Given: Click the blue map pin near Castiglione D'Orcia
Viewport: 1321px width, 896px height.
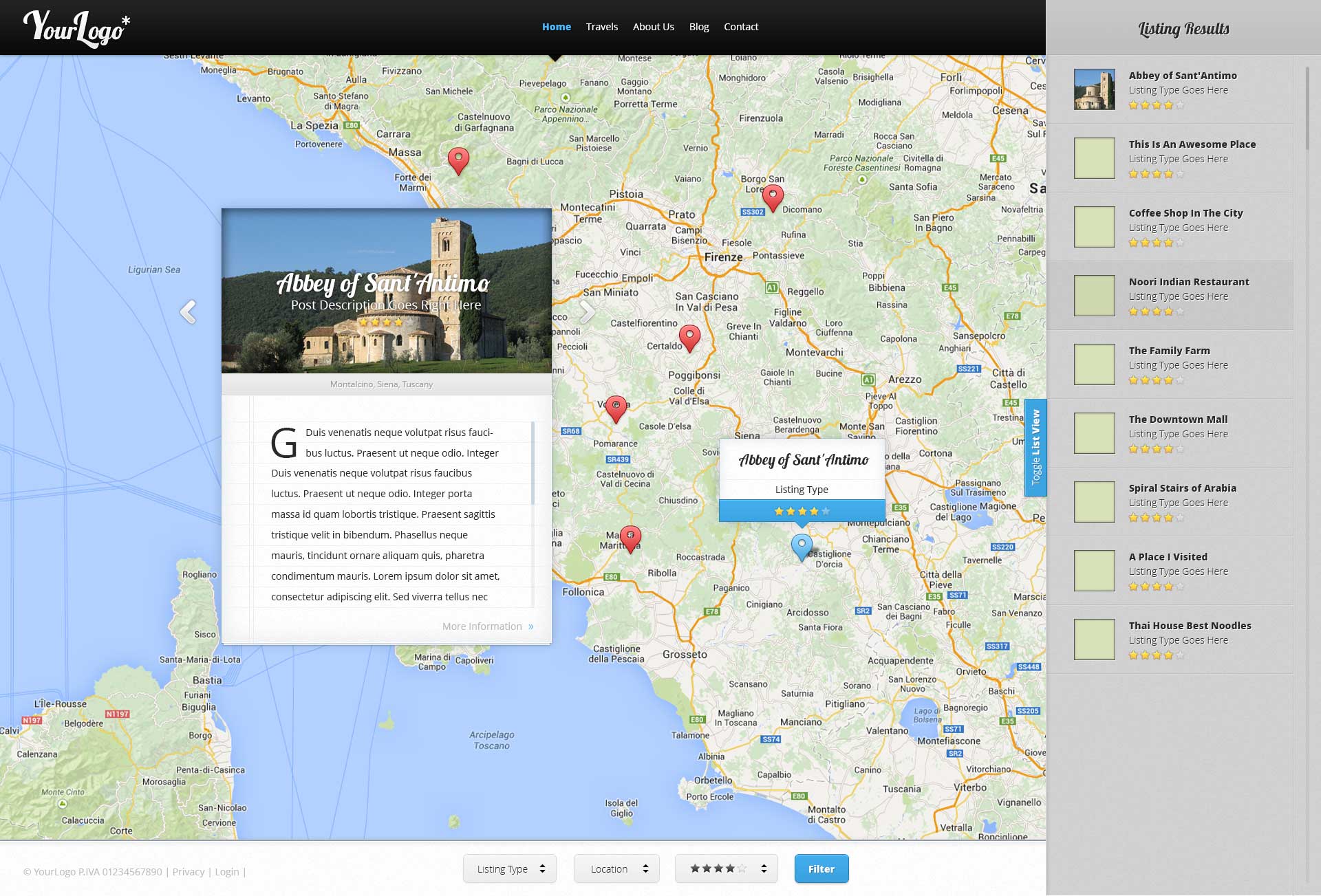Looking at the screenshot, I should click(802, 546).
